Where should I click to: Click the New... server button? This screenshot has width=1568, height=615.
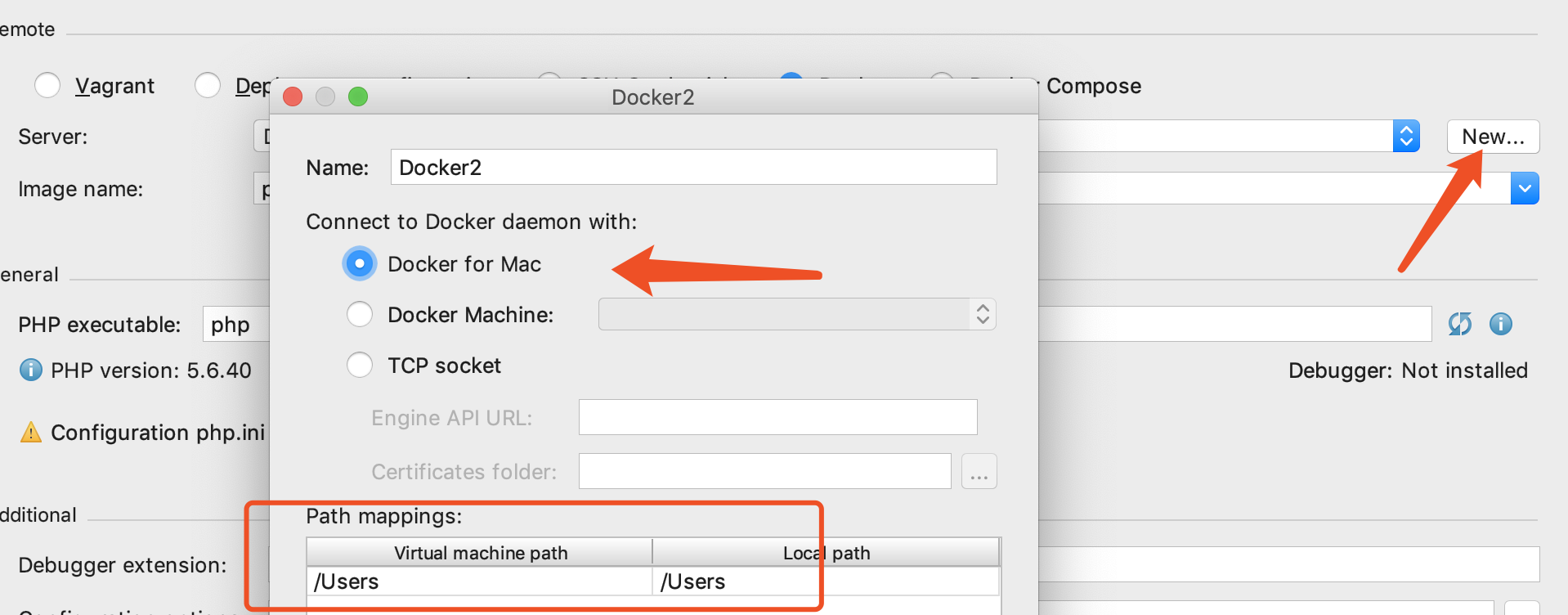click(1493, 137)
